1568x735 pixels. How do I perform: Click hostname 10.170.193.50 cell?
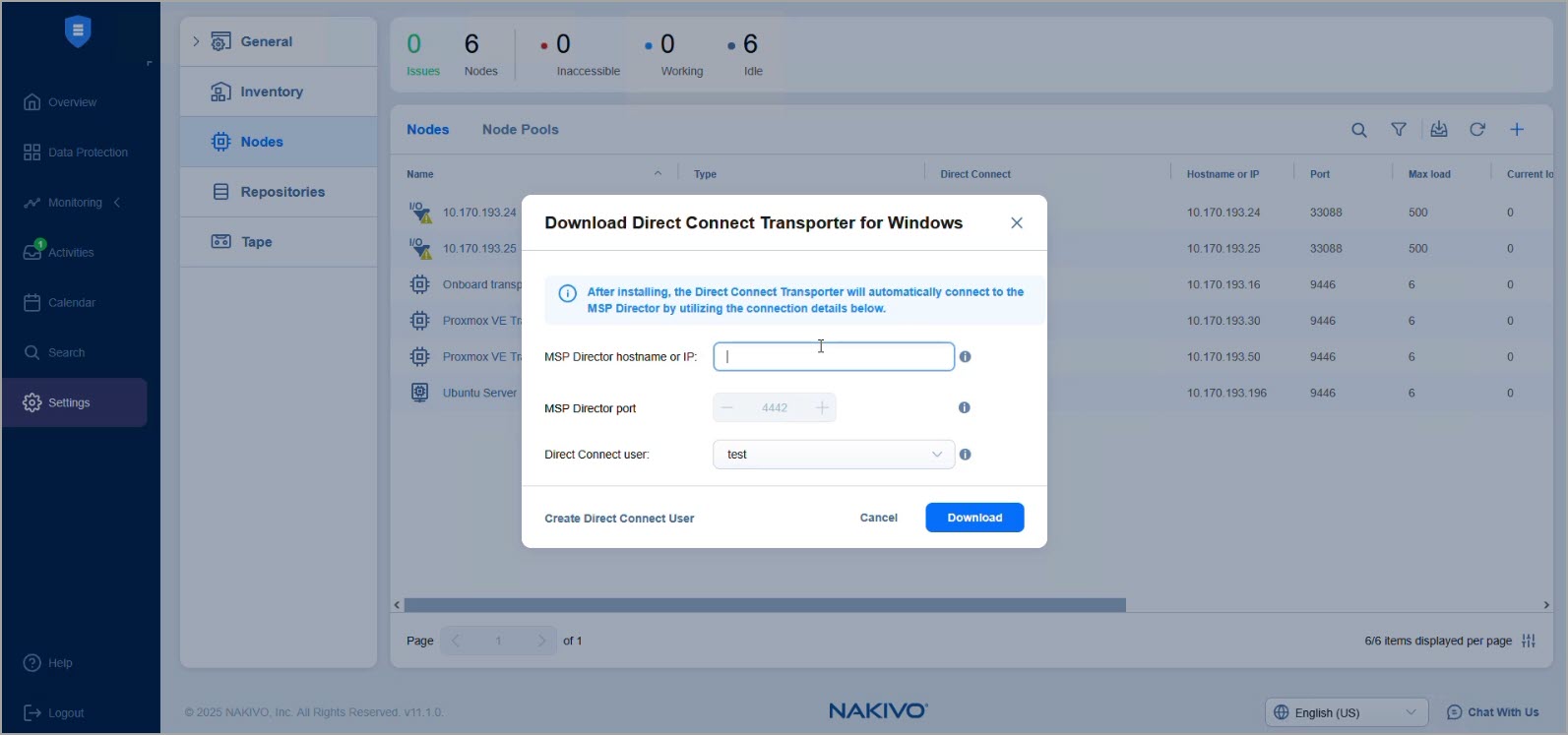click(x=1223, y=357)
